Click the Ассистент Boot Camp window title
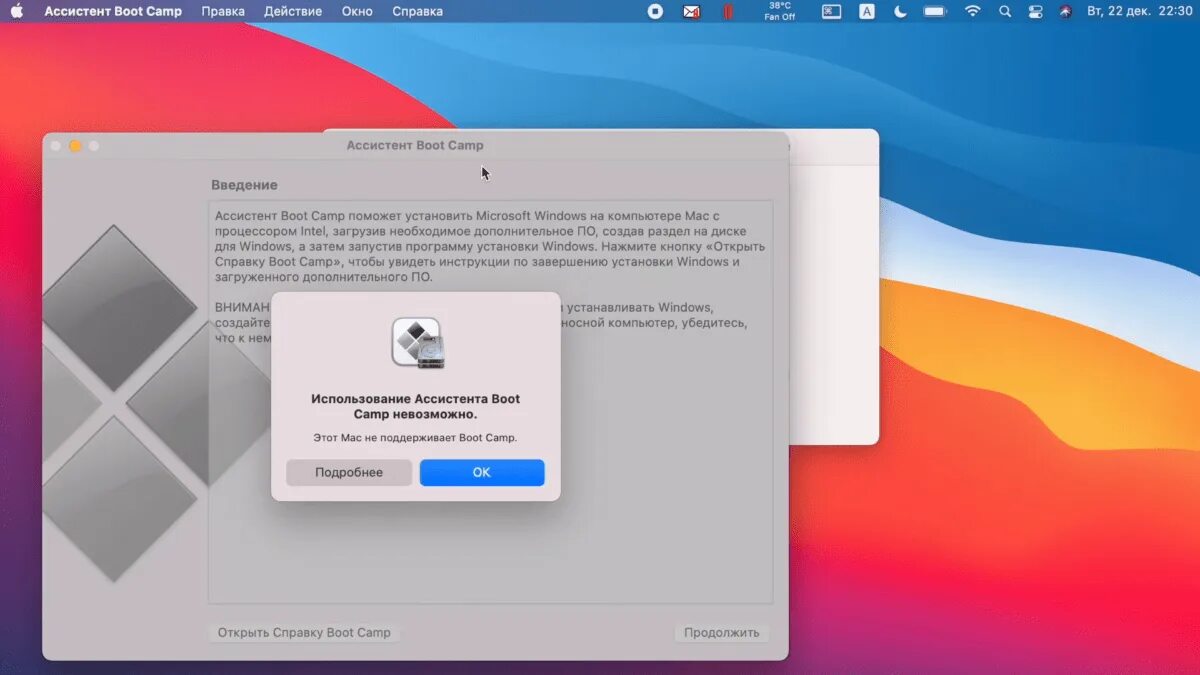This screenshot has height=675, width=1200. 415,145
